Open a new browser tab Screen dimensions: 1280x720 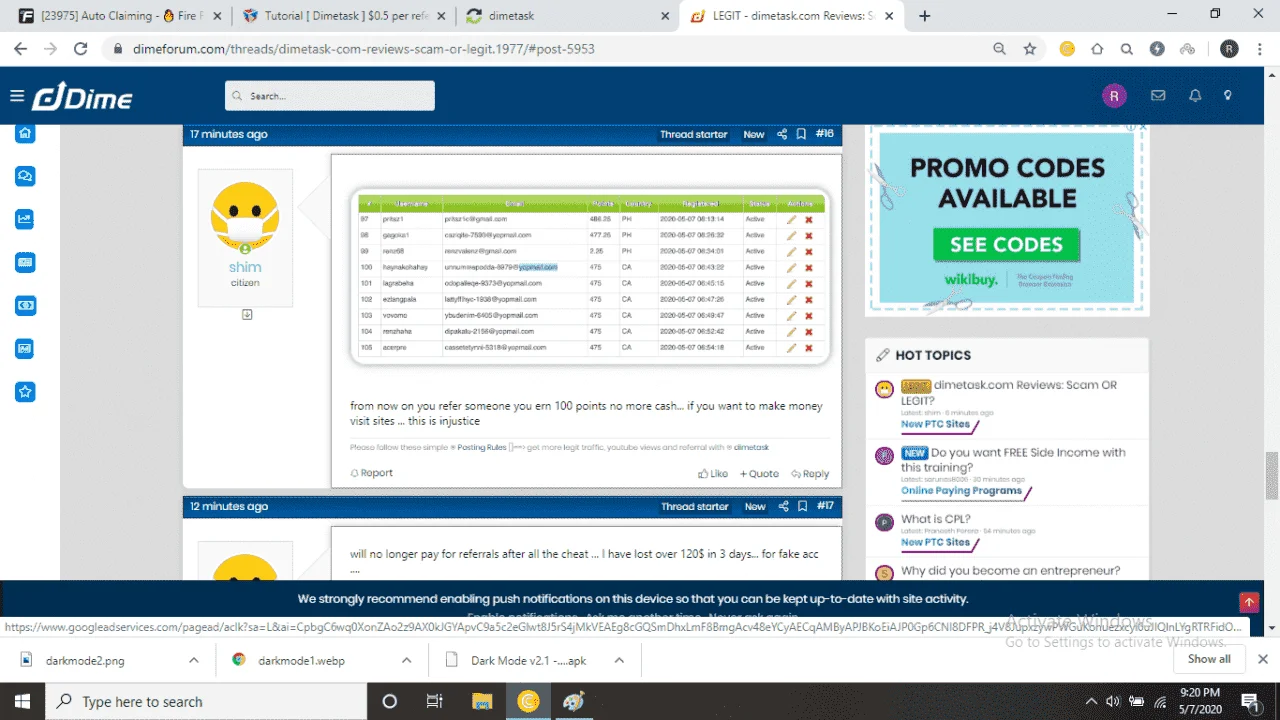coord(924,16)
